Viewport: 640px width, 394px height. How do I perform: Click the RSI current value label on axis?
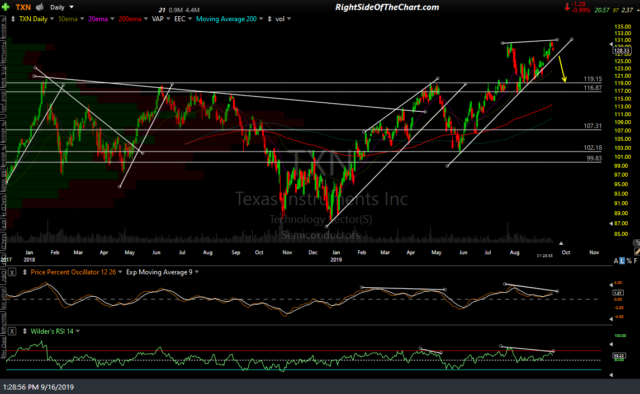click(618, 356)
